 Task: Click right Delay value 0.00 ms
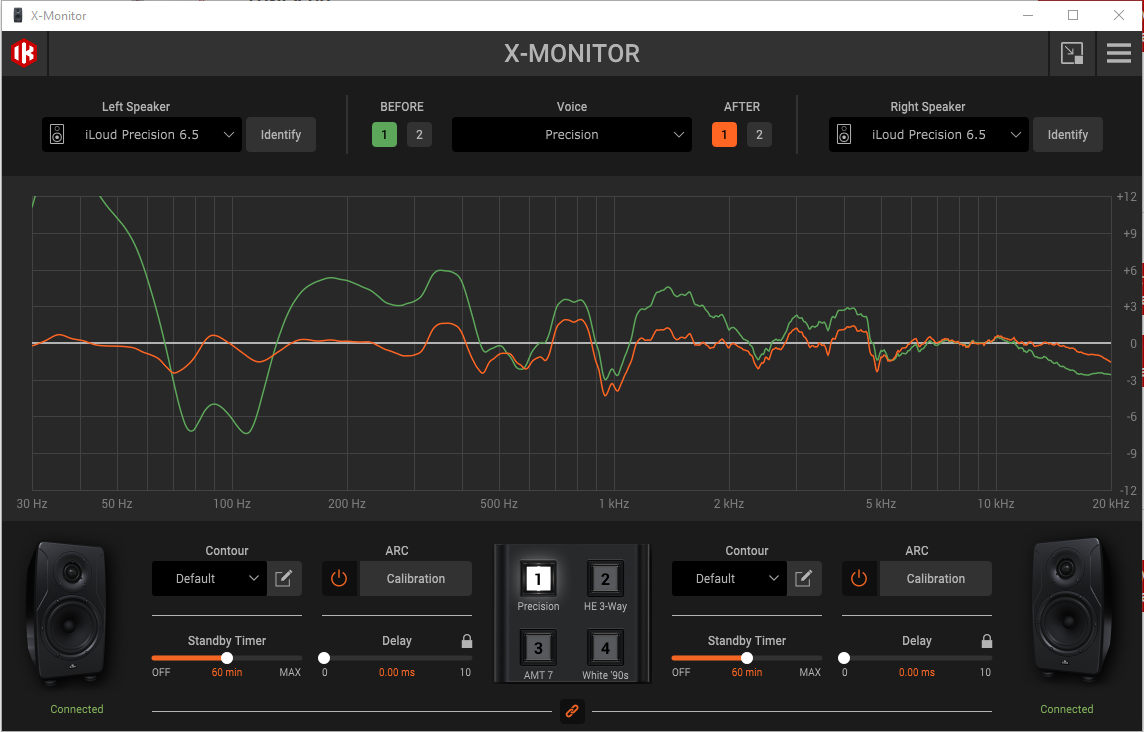coord(917,672)
